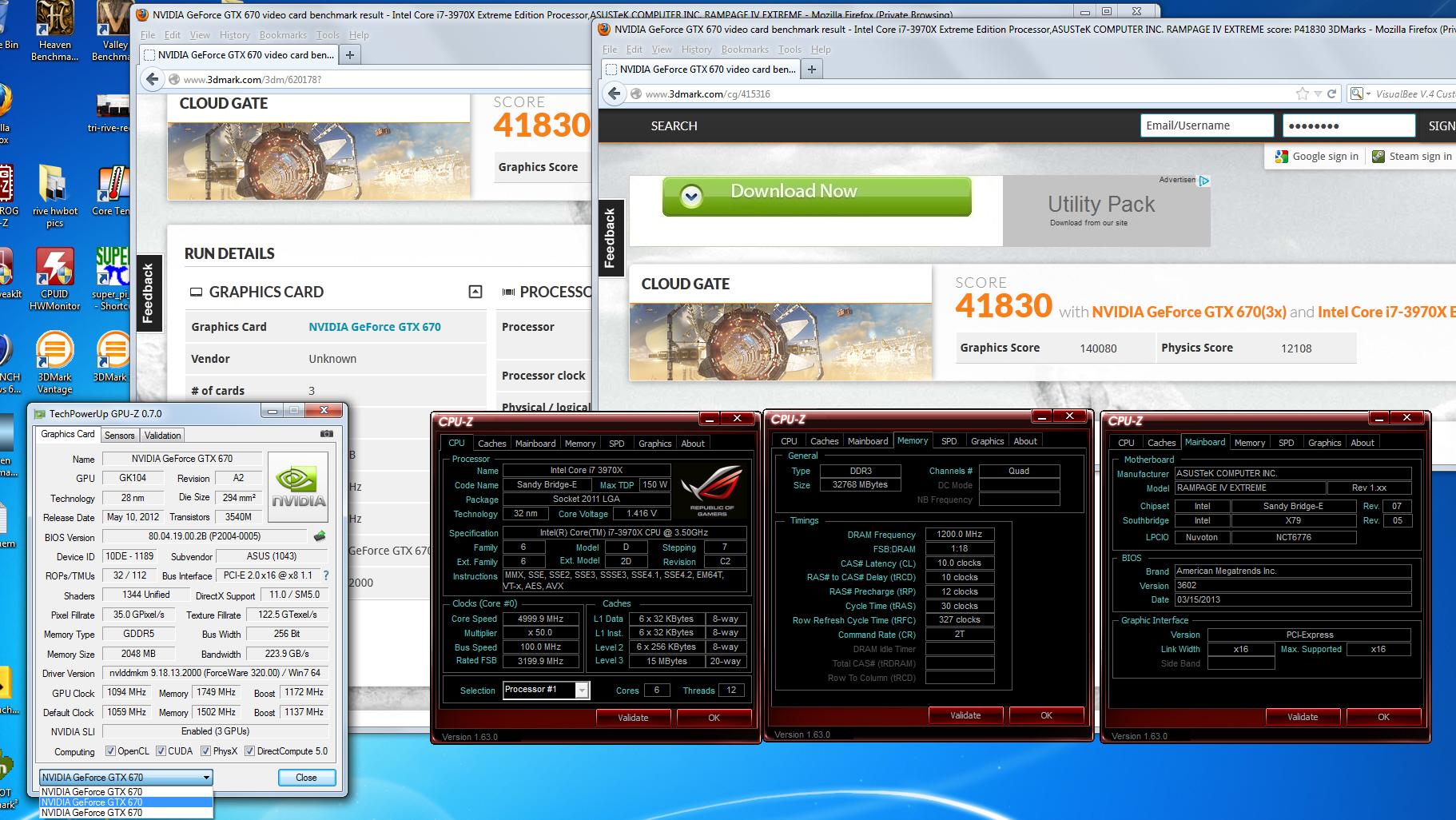
Task: Click bookmark star in front Firefox address bar
Action: click(1303, 94)
